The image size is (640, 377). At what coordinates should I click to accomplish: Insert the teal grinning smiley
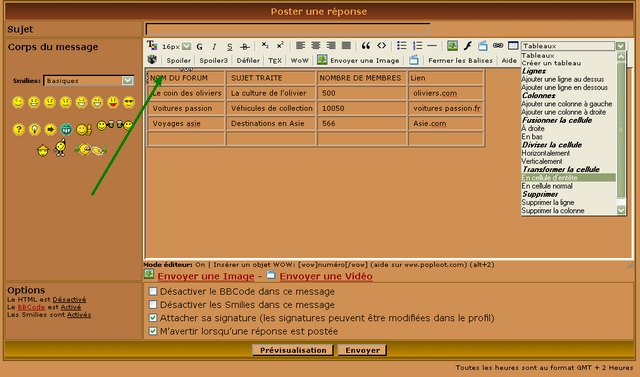(x=66, y=130)
